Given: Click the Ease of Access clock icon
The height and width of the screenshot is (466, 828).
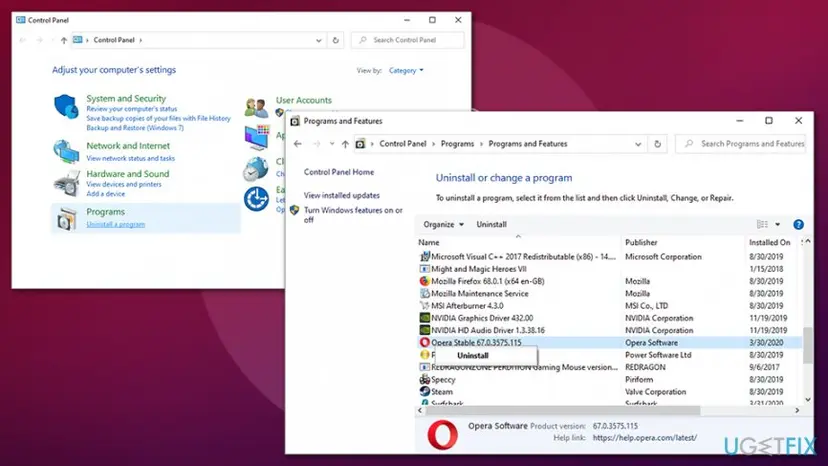Looking at the screenshot, I should click(x=256, y=199).
